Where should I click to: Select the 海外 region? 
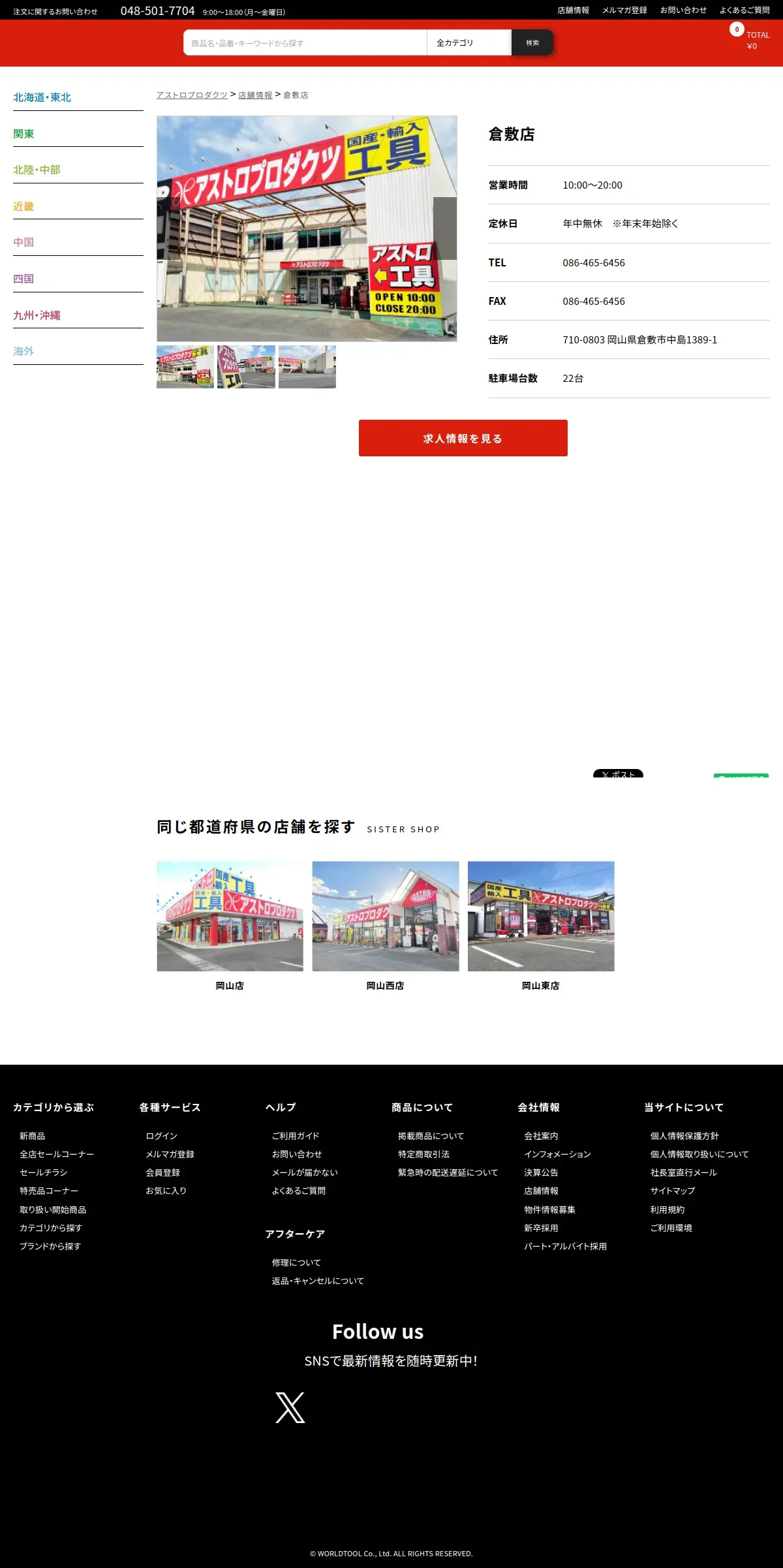point(23,351)
